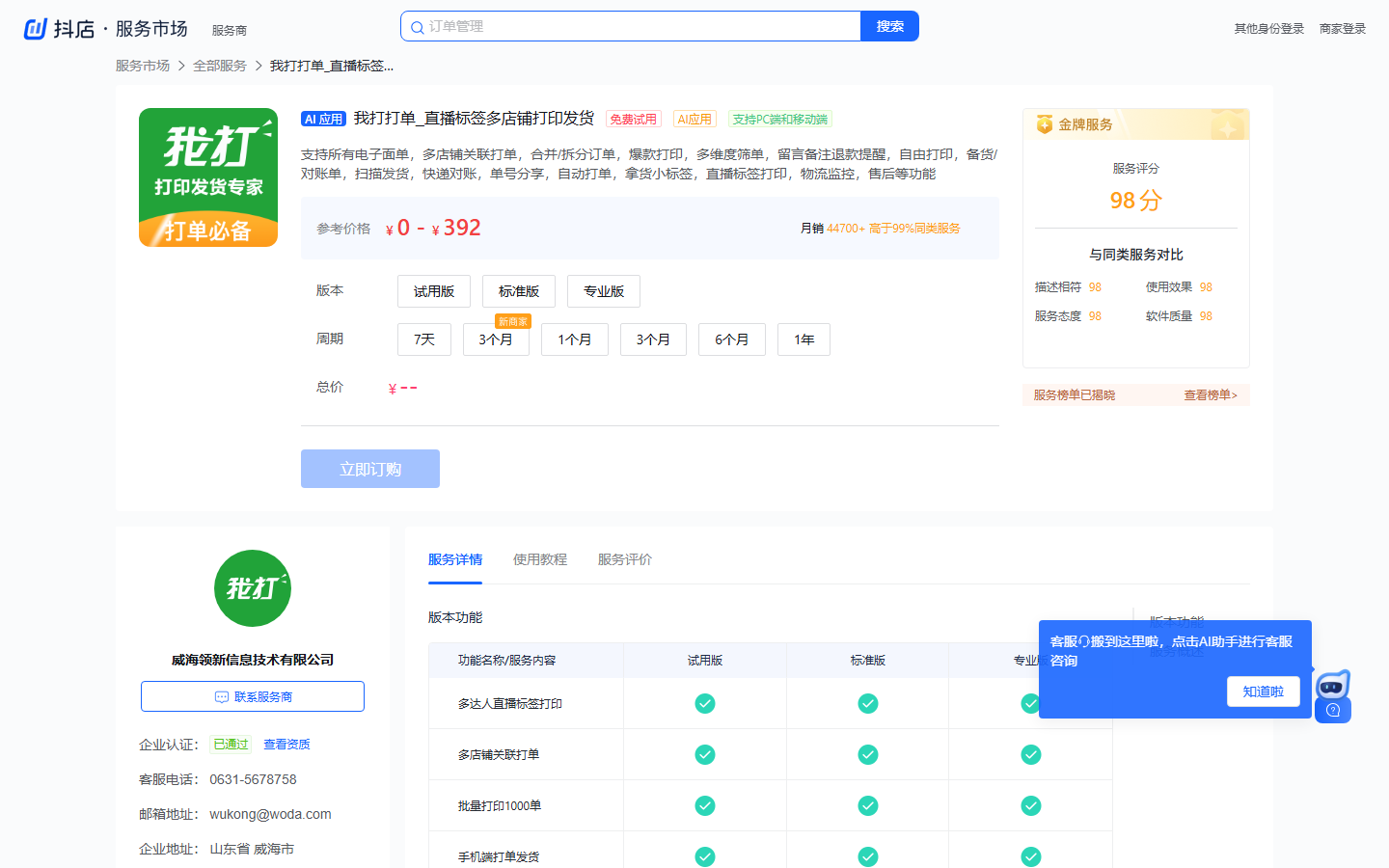Select the 标准版 version option

pyautogui.click(x=519, y=291)
